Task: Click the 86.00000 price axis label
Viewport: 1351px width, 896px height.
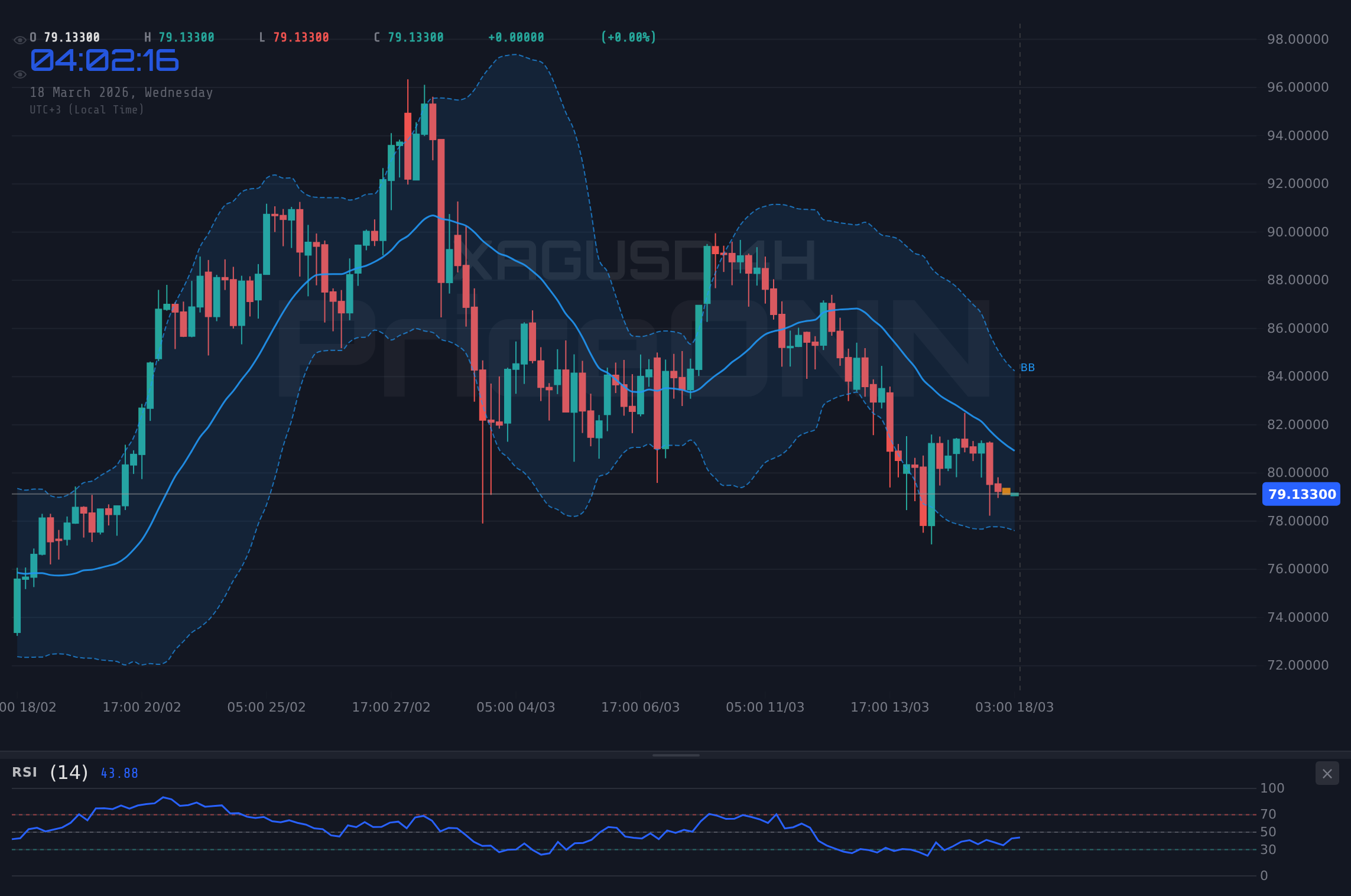Action: (1298, 329)
